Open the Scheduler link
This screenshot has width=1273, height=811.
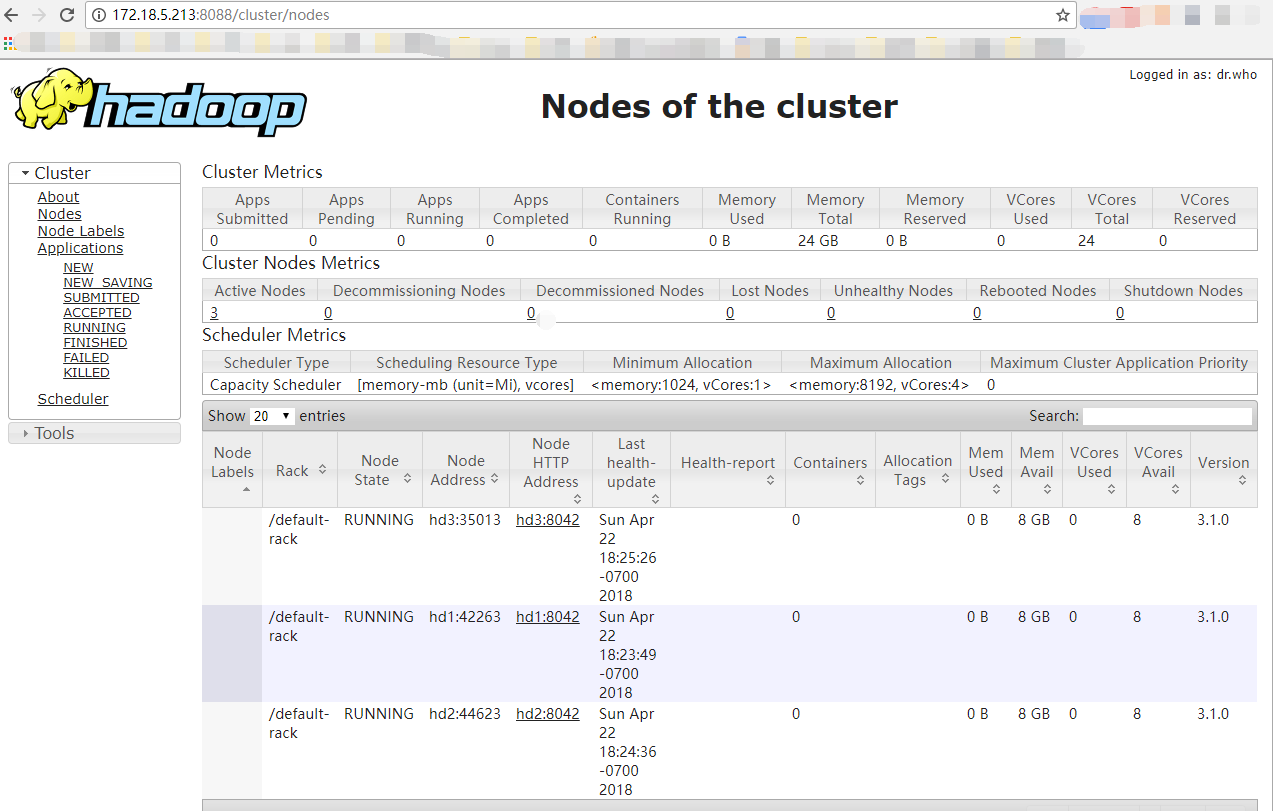[x=73, y=399]
